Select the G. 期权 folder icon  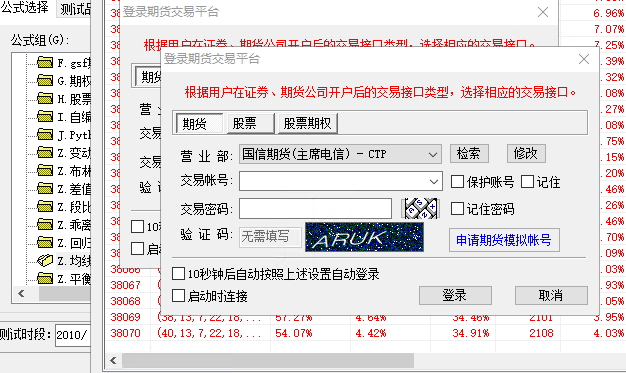45,80
